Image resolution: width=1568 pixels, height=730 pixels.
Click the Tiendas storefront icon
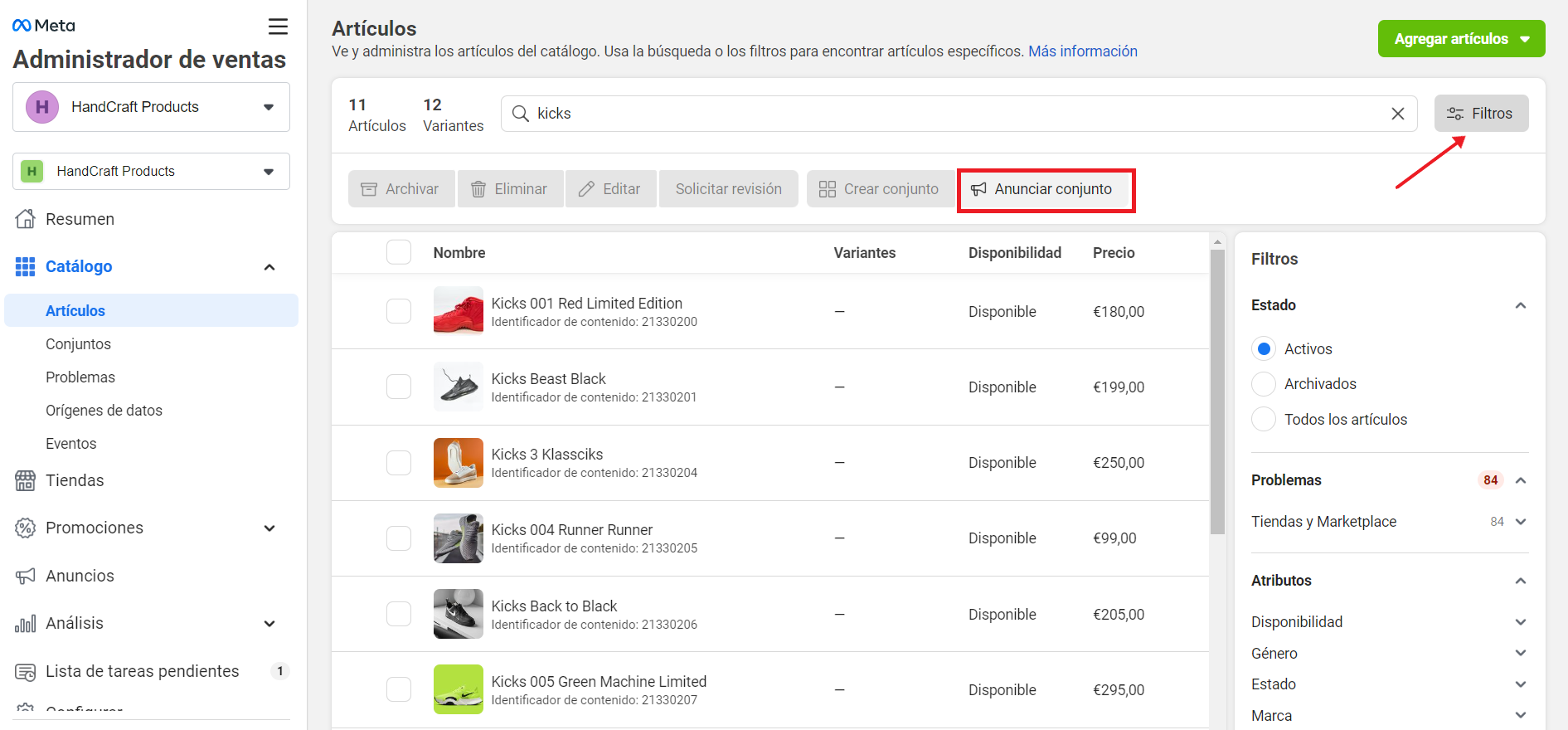(26, 480)
